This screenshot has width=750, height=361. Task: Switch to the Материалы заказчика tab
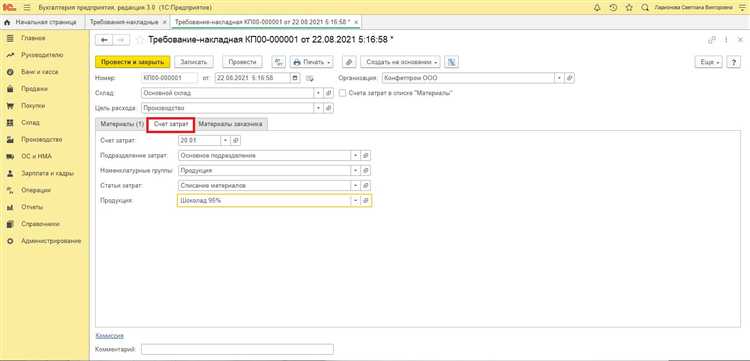(231, 124)
